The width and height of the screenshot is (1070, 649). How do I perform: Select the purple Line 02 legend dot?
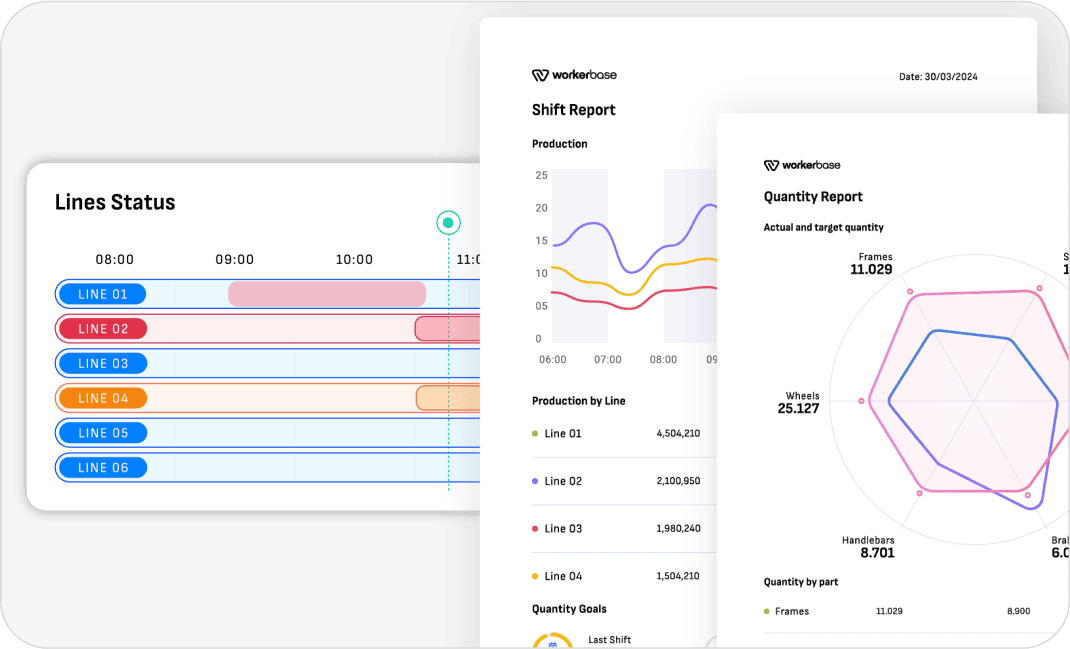point(536,481)
